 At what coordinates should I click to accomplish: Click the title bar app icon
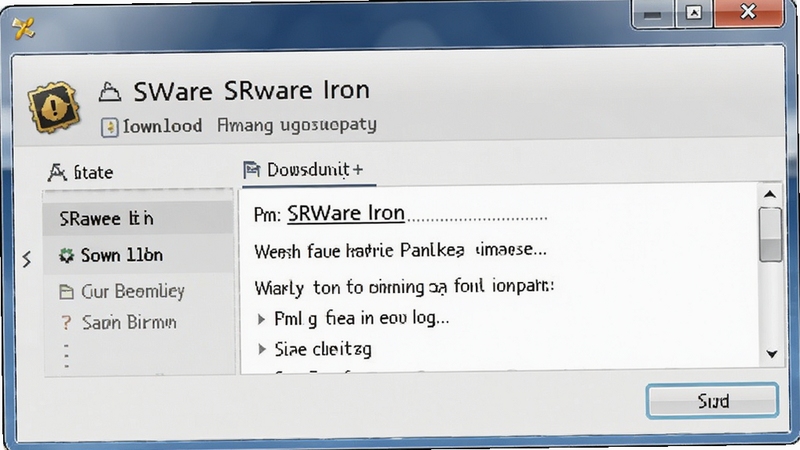[23, 28]
